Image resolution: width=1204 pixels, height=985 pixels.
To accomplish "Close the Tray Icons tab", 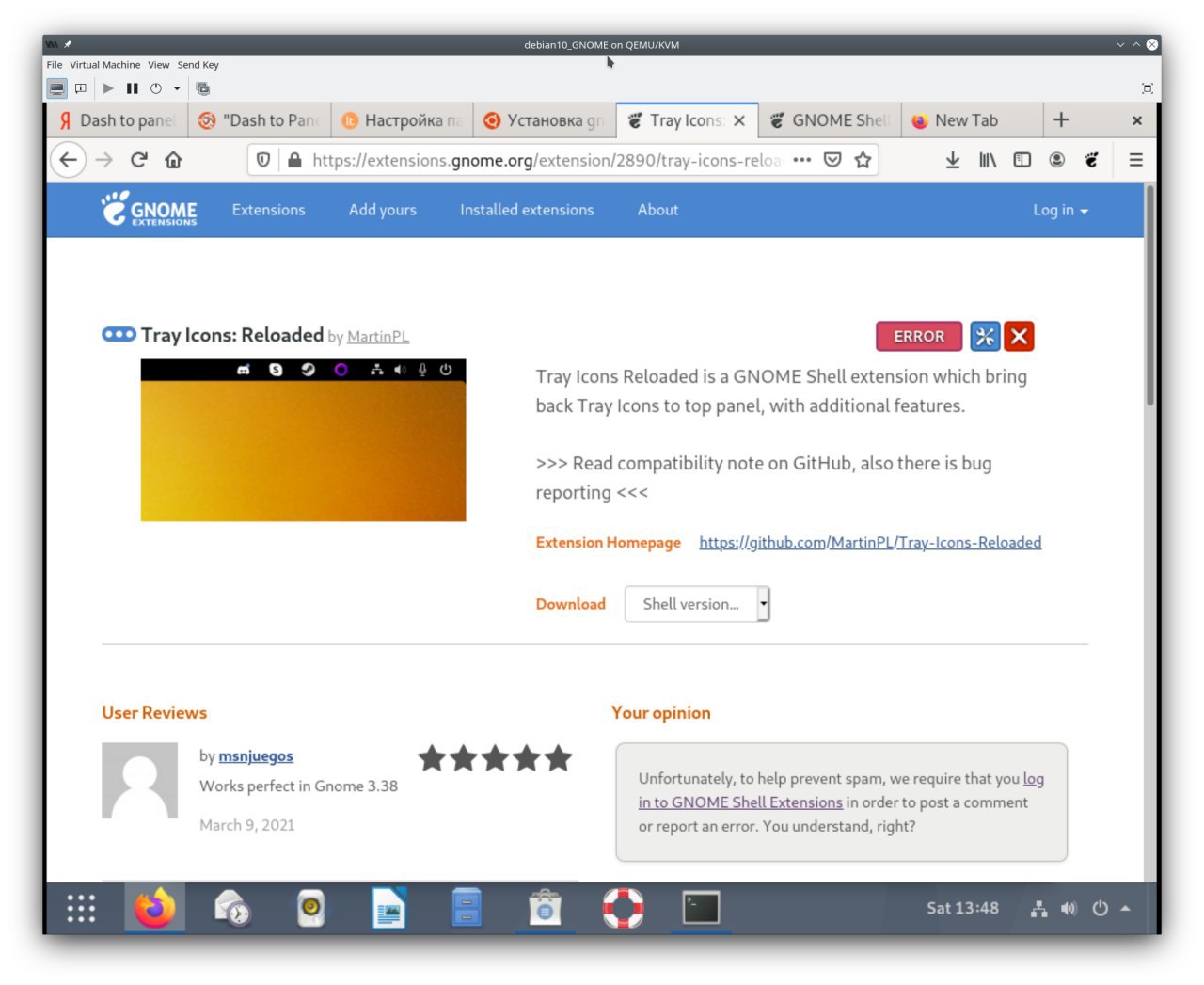I will [x=739, y=120].
